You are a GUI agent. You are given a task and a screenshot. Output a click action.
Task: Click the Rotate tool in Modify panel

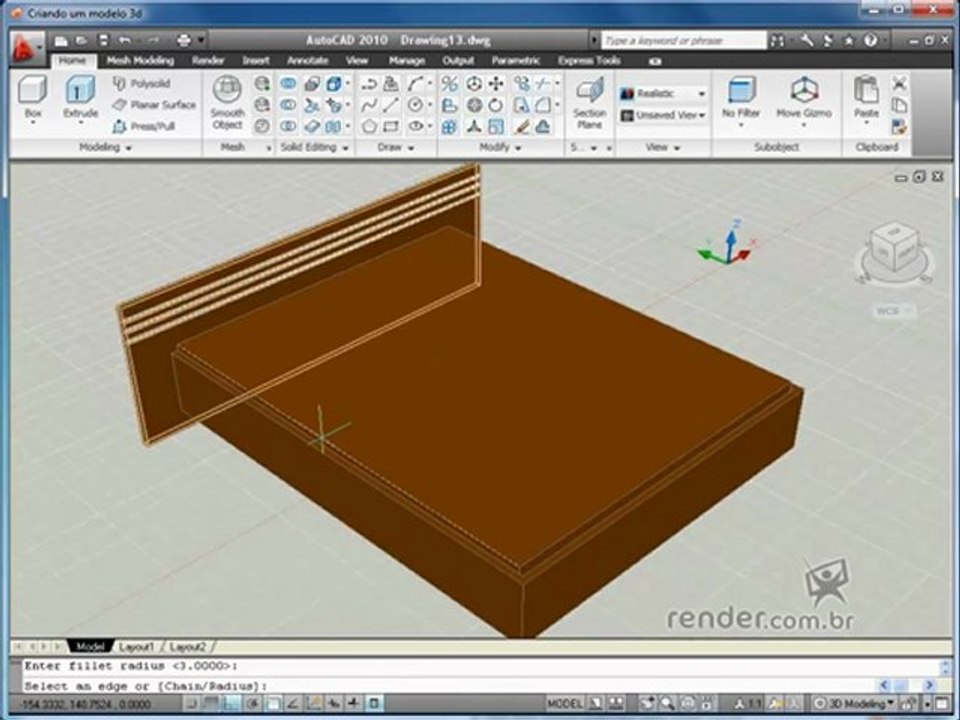(x=496, y=105)
